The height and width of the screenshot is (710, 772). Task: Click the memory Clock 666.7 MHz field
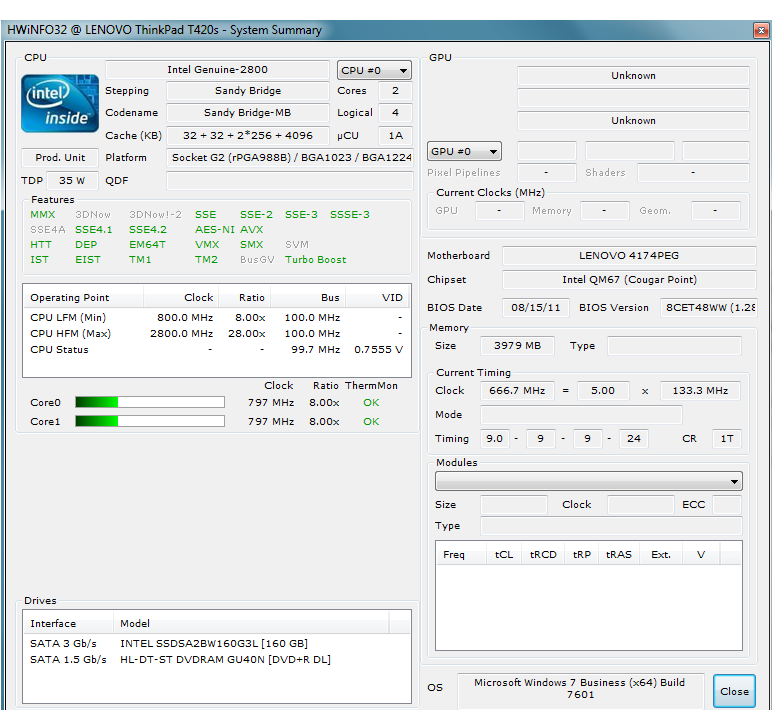pyautogui.click(x=517, y=390)
